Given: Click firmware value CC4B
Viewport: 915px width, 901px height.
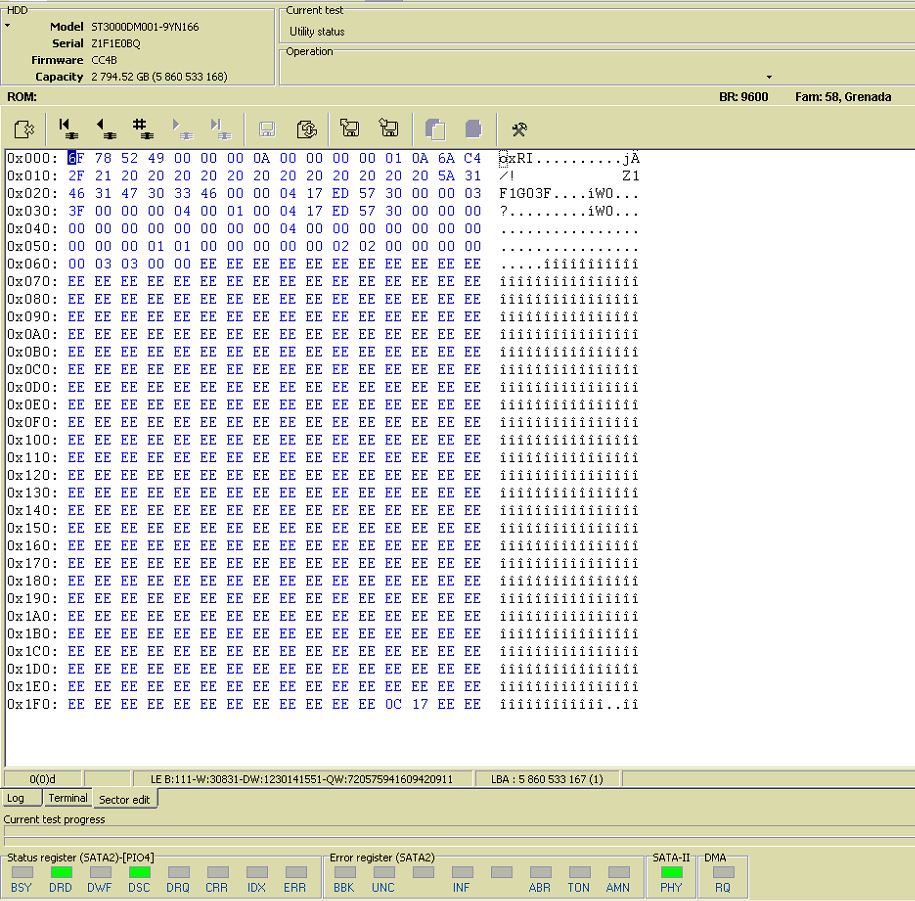Looking at the screenshot, I should 104,60.
